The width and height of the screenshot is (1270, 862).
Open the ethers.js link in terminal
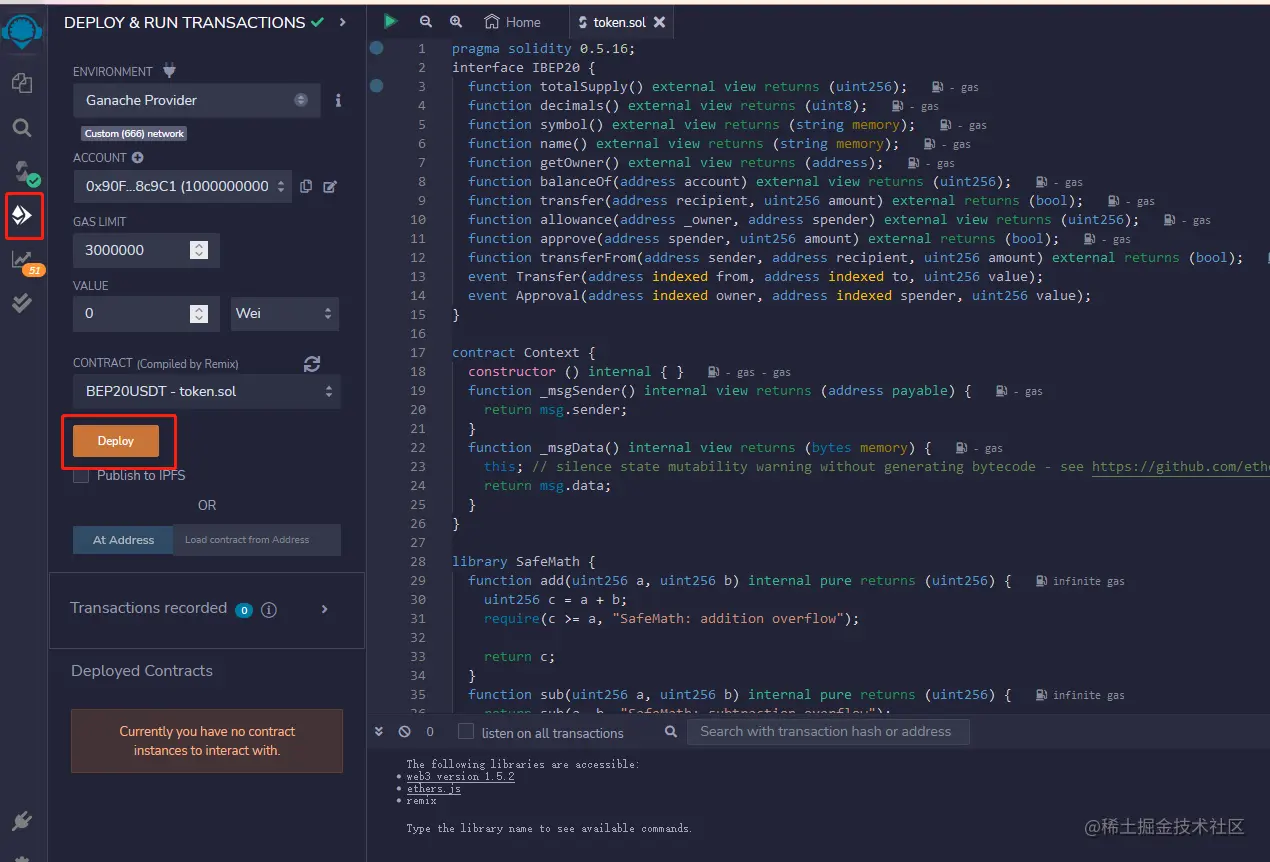pos(433,789)
